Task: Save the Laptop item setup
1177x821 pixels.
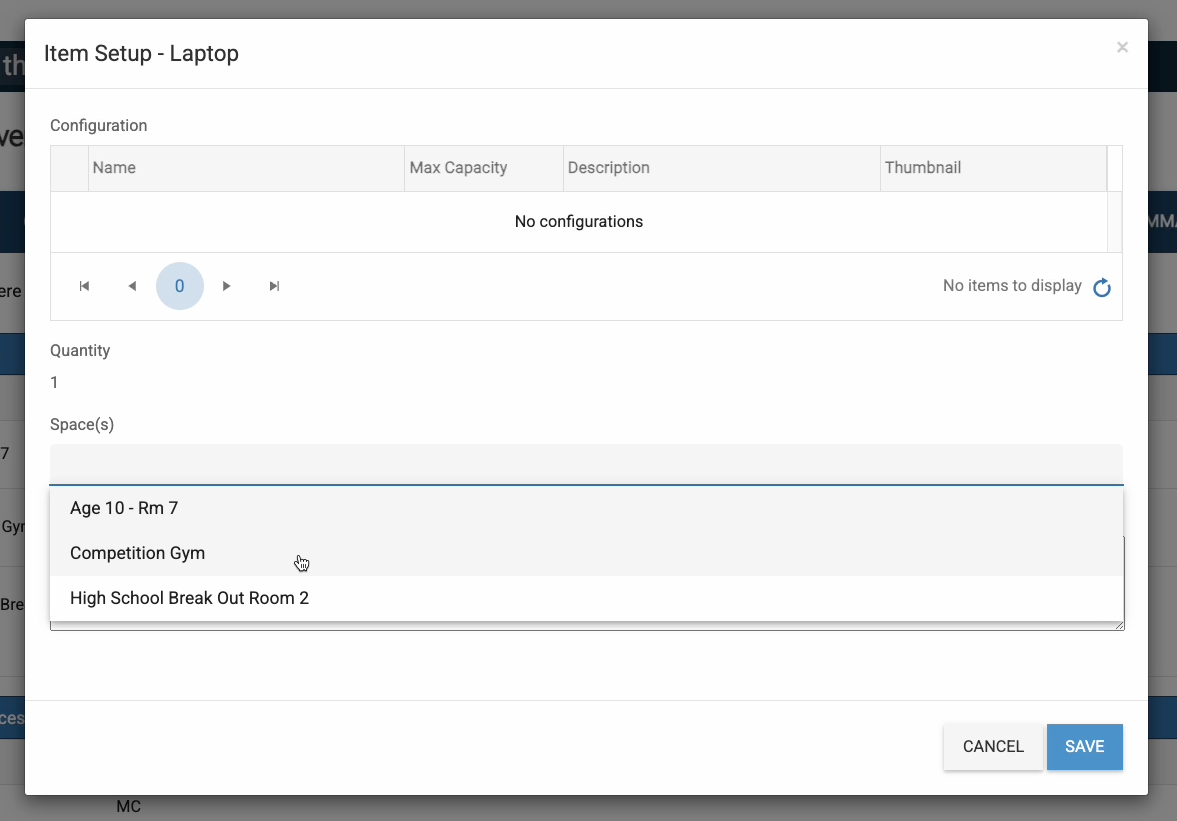Action: click(x=1084, y=747)
